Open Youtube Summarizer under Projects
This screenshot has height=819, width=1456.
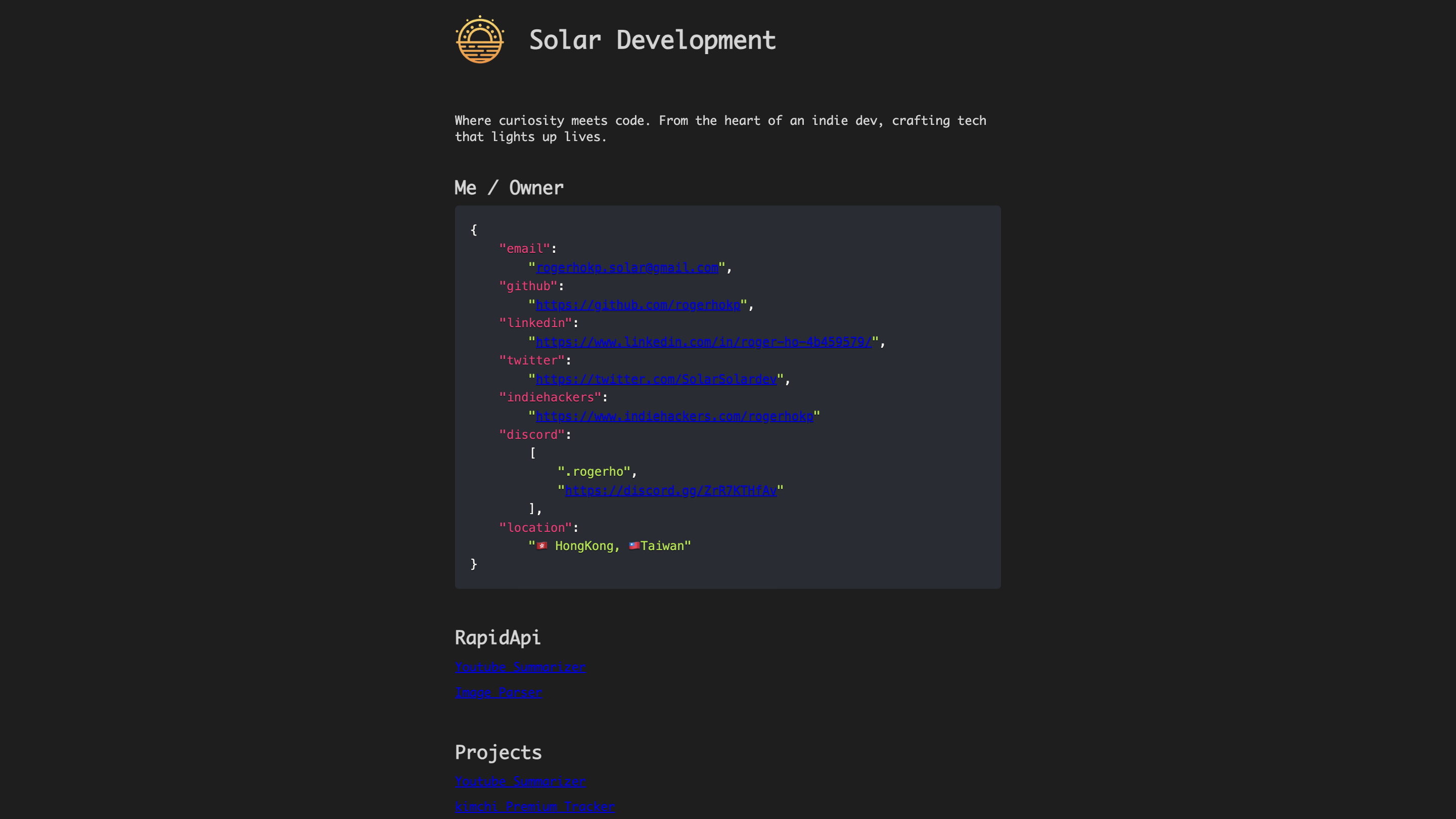tap(520, 781)
